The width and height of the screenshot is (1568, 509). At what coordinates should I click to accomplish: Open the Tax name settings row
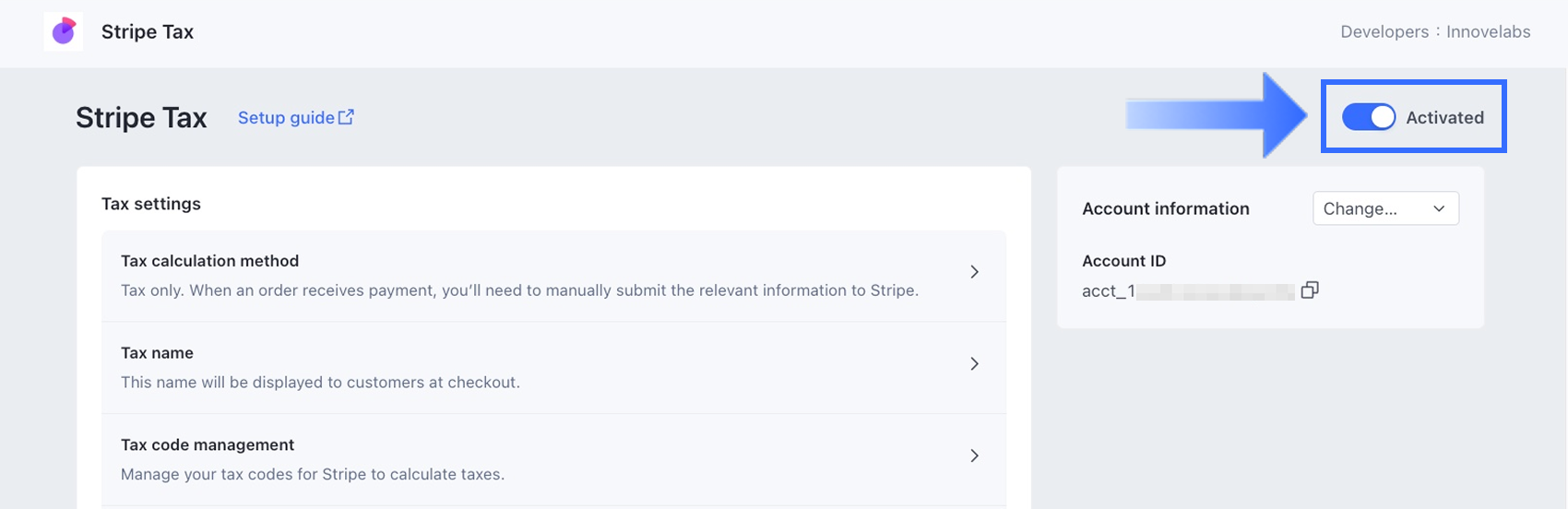click(553, 367)
